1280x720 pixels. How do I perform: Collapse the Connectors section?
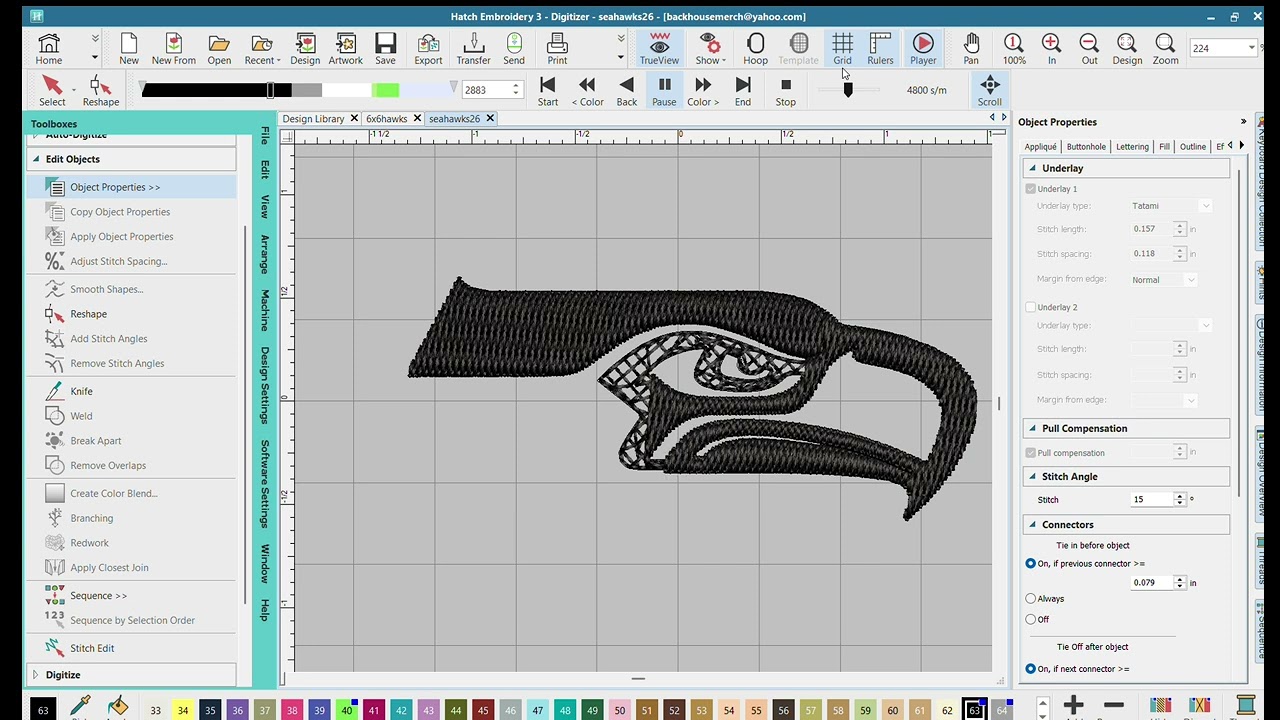(1032, 524)
